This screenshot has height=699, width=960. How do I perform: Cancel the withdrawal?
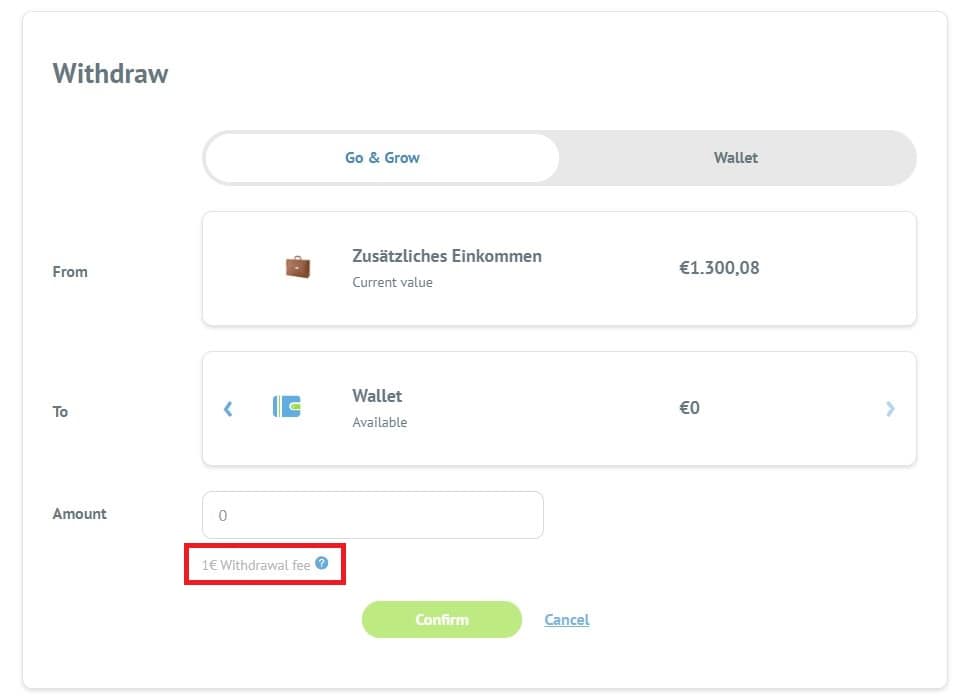coord(567,619)
